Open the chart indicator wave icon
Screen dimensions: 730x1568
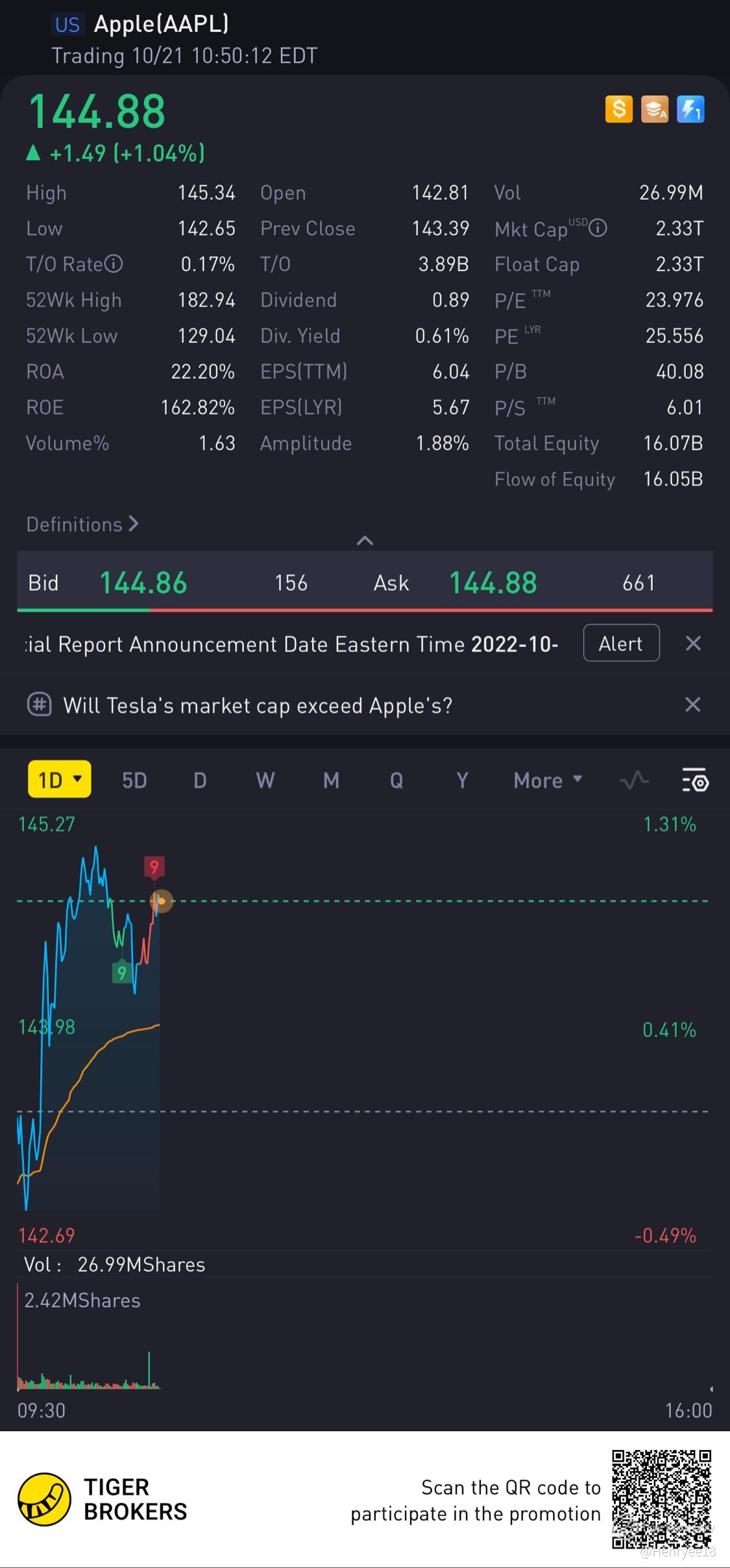[x=634, y=780]
